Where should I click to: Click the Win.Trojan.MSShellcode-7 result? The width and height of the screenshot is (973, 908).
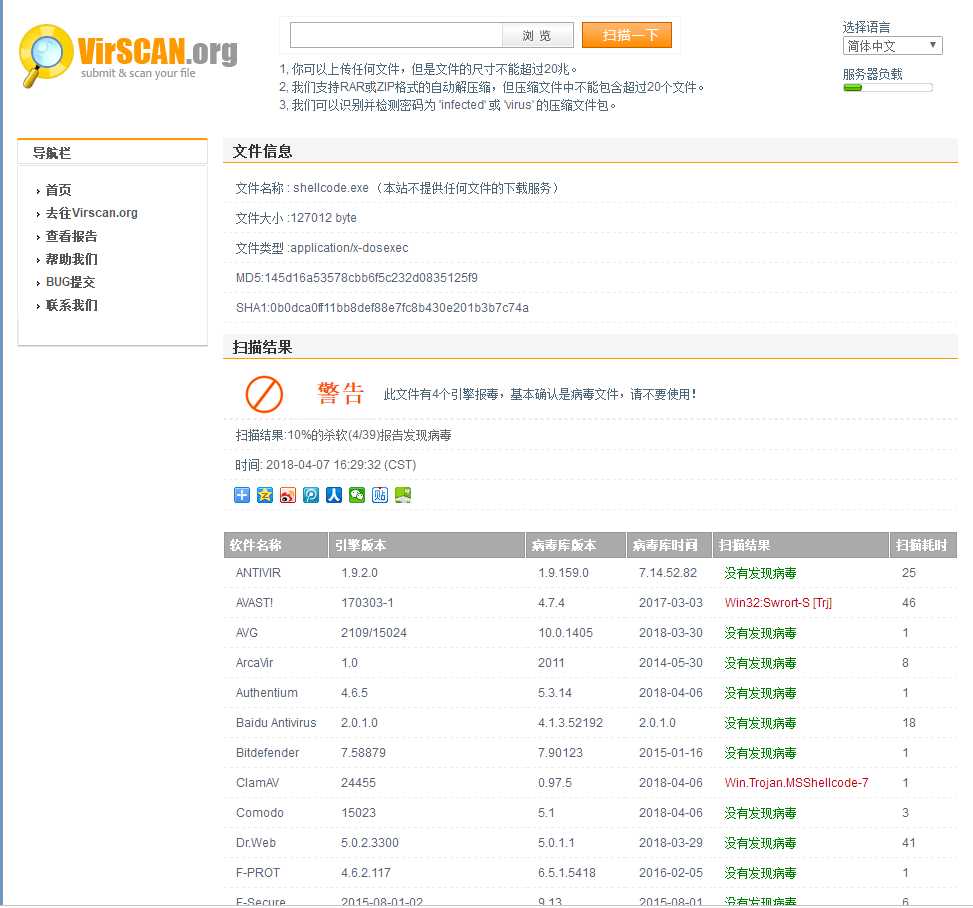coord(796,783)
